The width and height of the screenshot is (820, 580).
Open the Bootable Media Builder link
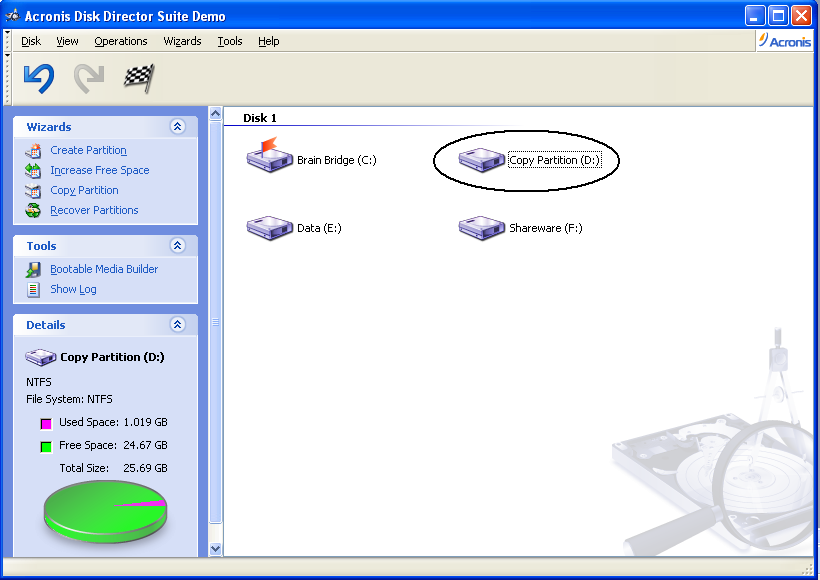pos(104,269)
